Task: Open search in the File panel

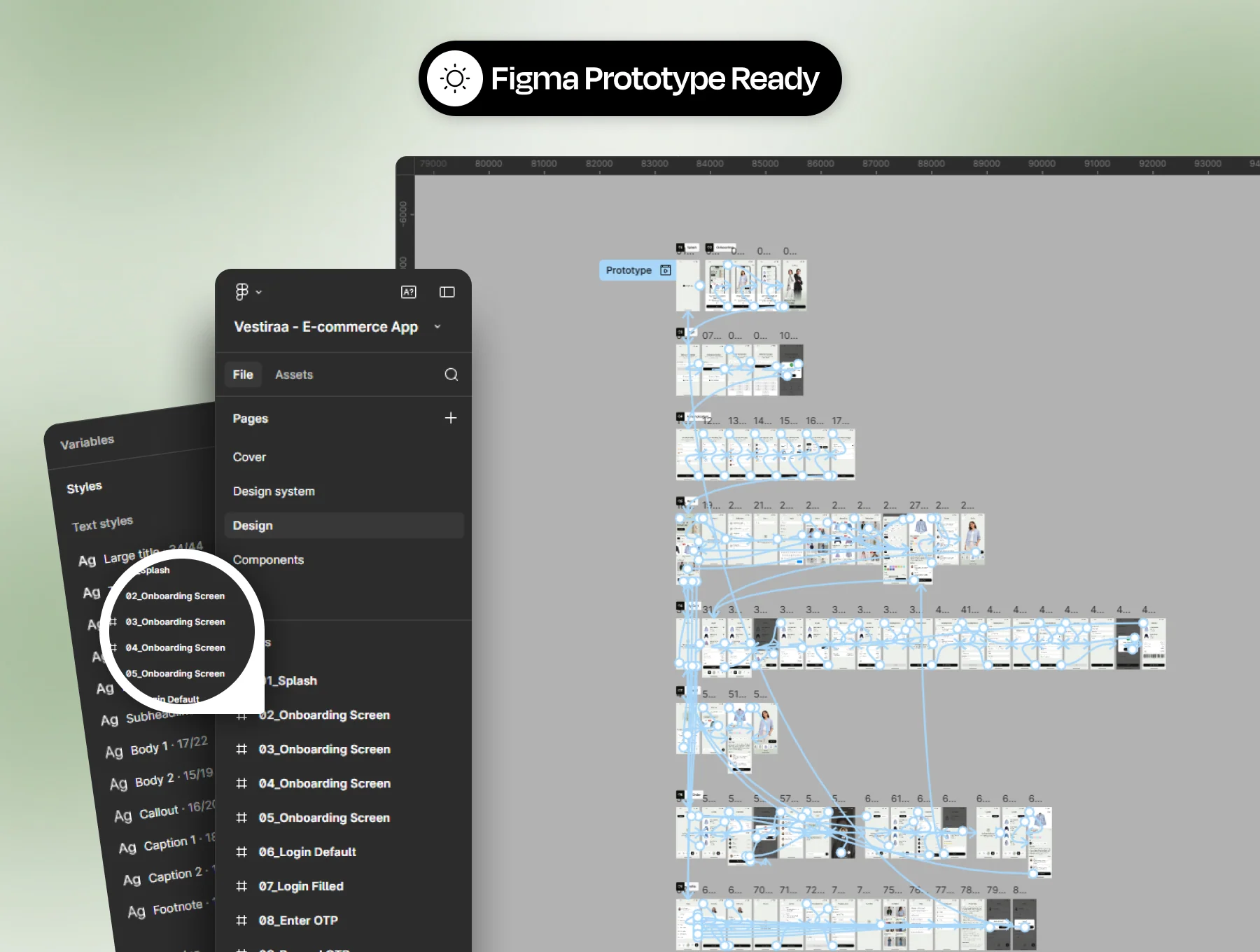Action: click(x=451, y=374)
